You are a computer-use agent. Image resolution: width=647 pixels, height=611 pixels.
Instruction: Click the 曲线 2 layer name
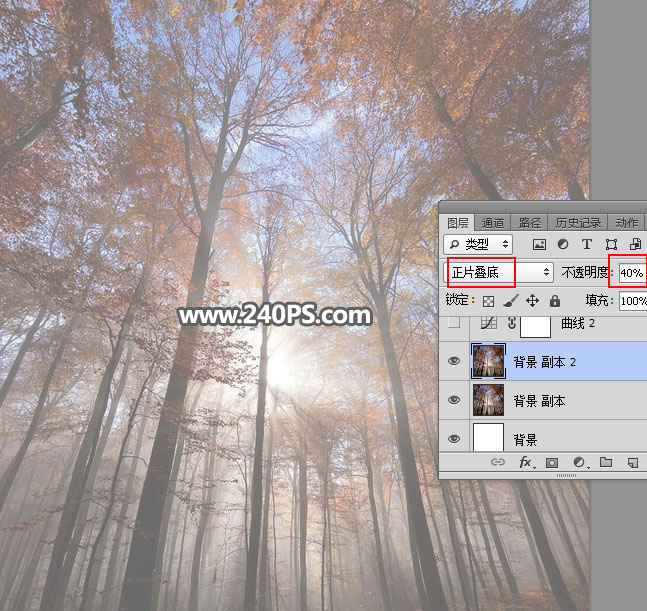(578, 323)
